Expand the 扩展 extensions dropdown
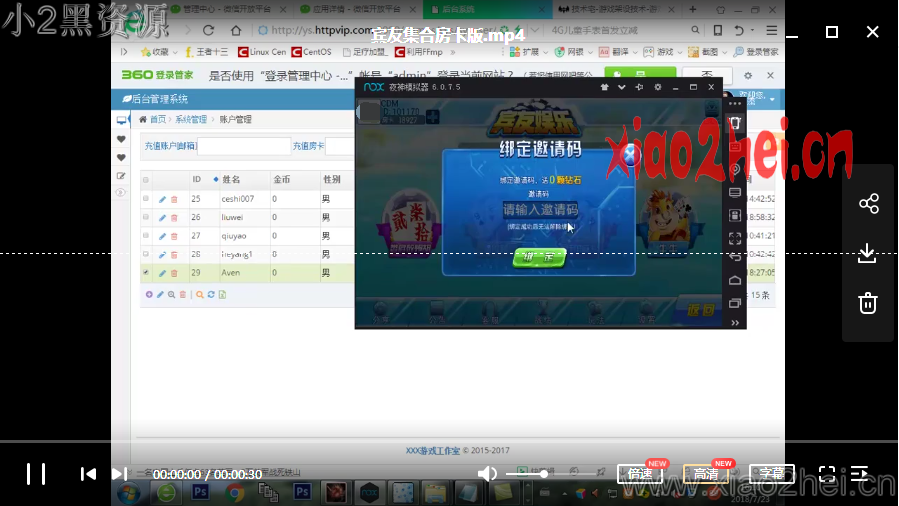The height and width of the screenshot is (506, 899). pos(529,52)
